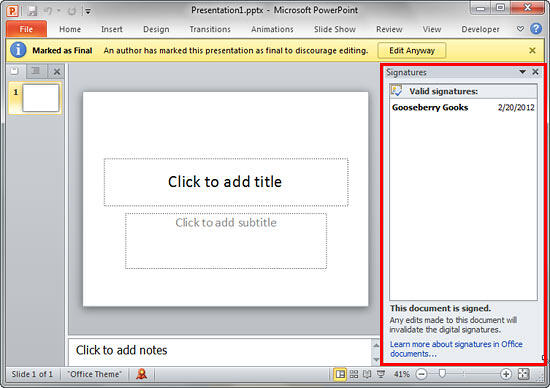Click Slide 1 of 1 status indicator

click(x=32, y=374)
